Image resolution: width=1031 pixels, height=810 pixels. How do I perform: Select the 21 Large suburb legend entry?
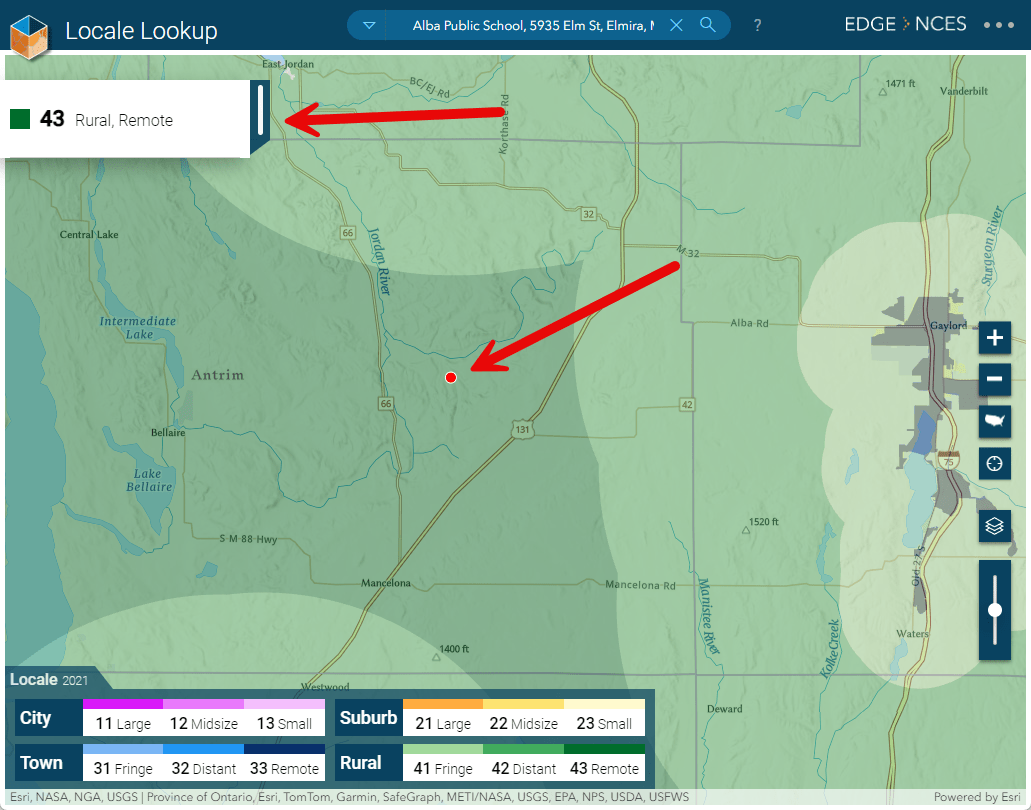click(443, 717)
